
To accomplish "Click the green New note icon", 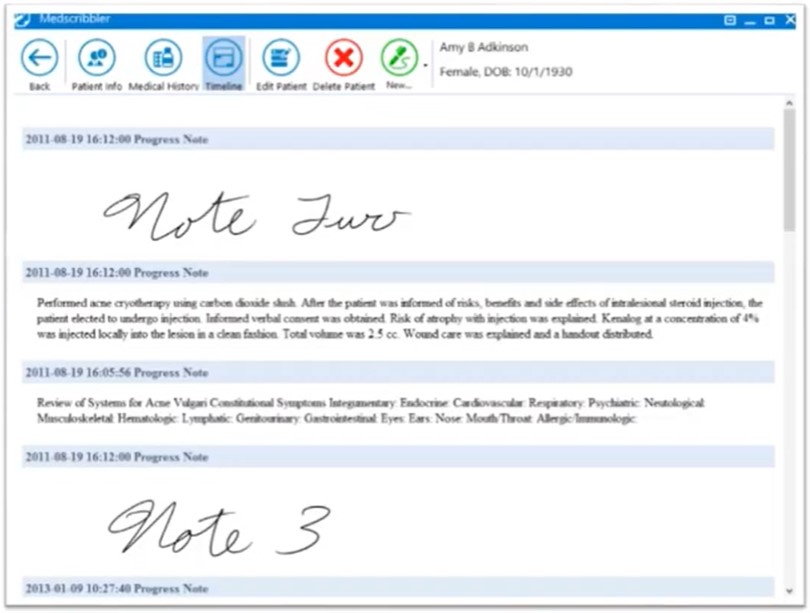I will point(399,58).
